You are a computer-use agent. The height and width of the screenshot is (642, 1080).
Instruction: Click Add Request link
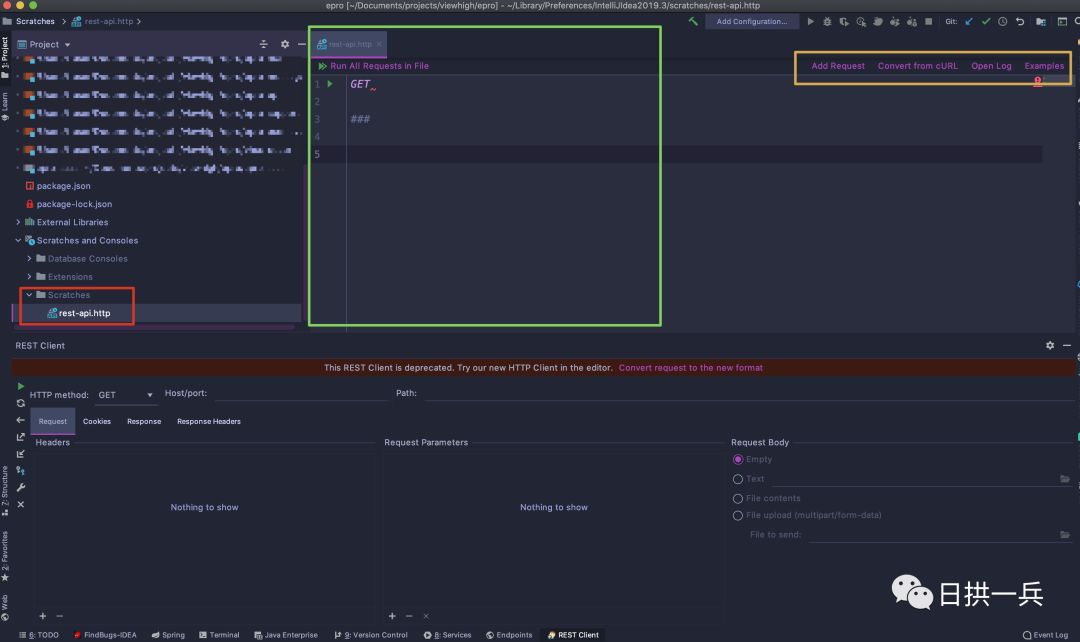click(x=838, y=66)
